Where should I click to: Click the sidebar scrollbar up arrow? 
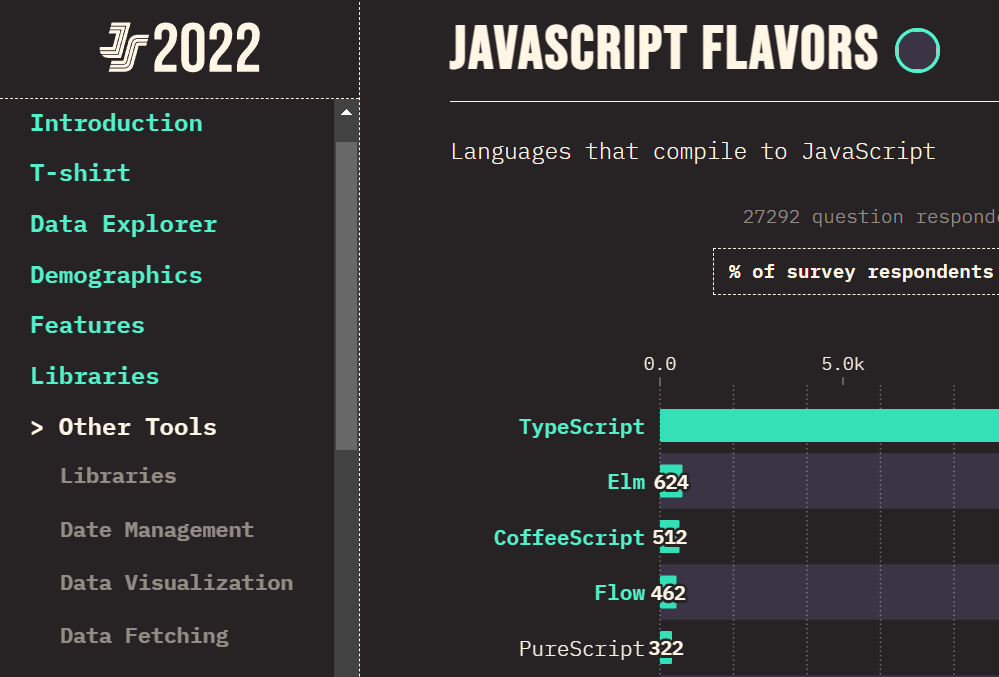[x=346, y=113]
